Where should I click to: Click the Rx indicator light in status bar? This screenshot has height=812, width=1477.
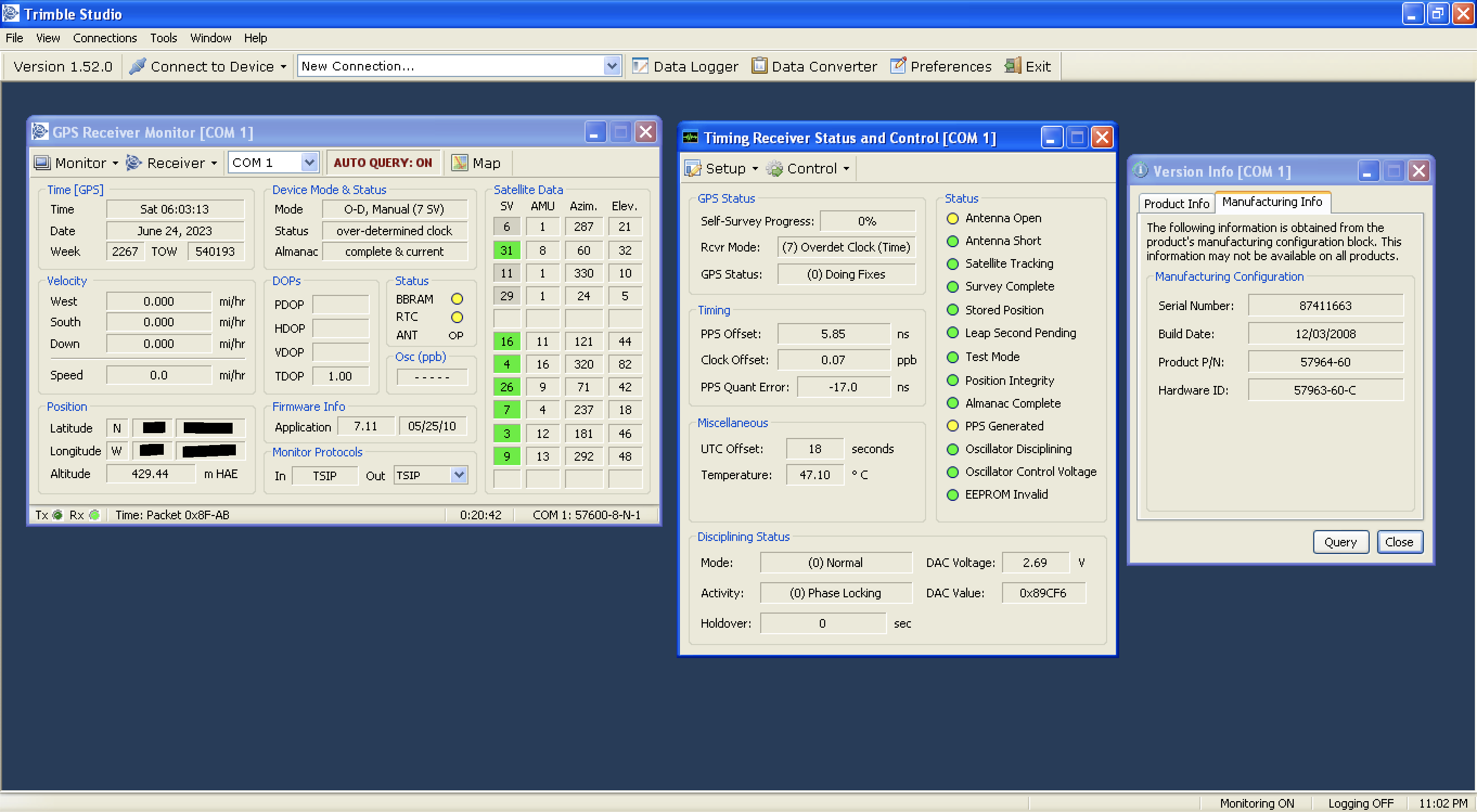pyautogui.click(x=94, y=514)
